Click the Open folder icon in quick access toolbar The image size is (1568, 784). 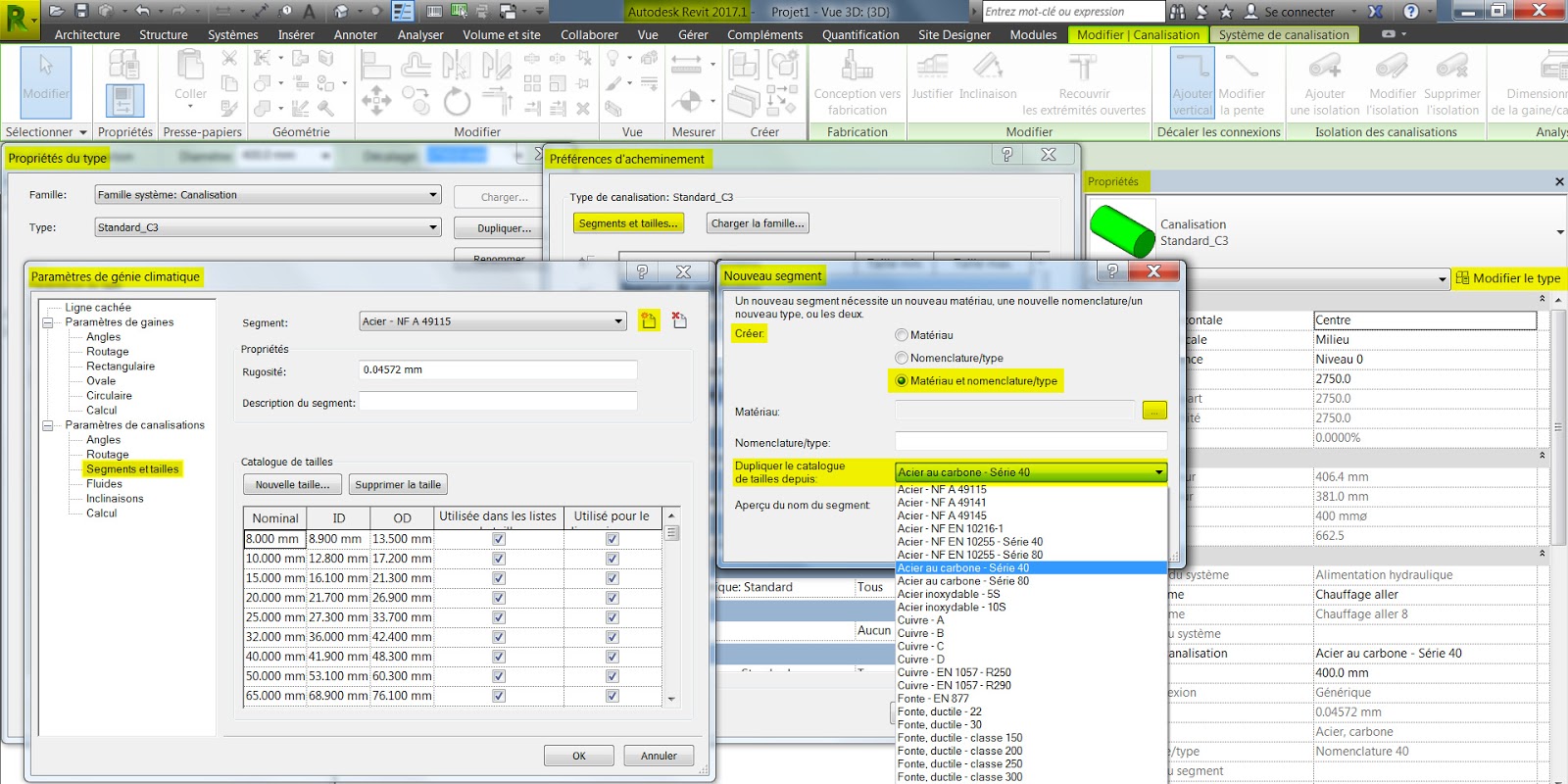(x=57, y=11)
